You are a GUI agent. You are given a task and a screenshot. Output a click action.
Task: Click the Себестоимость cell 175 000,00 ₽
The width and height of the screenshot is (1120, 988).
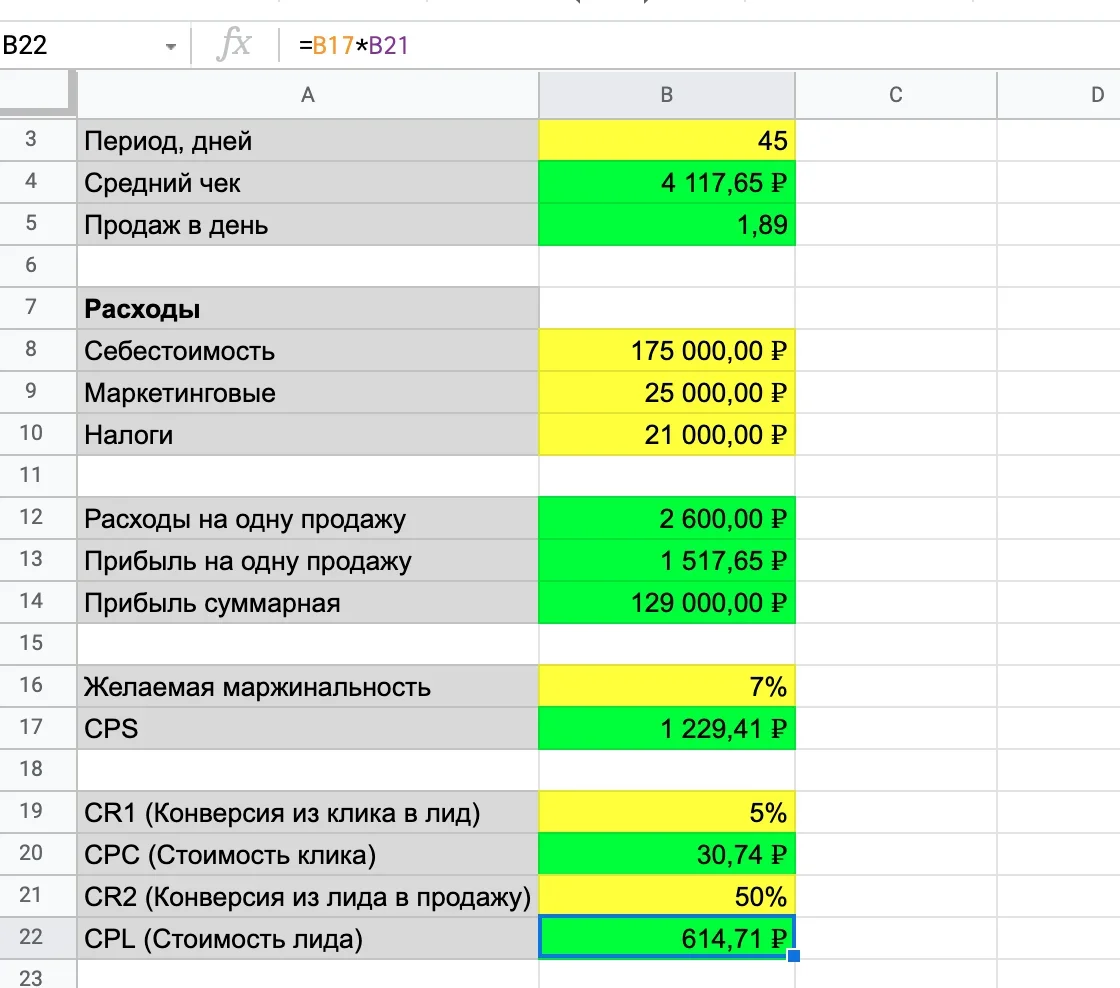pyautogui.click(x=666, y=351)
